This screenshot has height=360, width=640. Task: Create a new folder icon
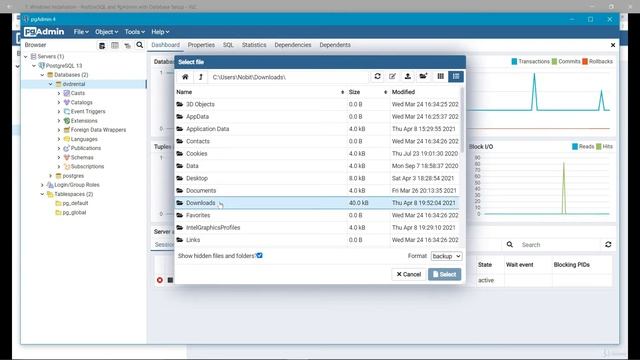(423, 76)
